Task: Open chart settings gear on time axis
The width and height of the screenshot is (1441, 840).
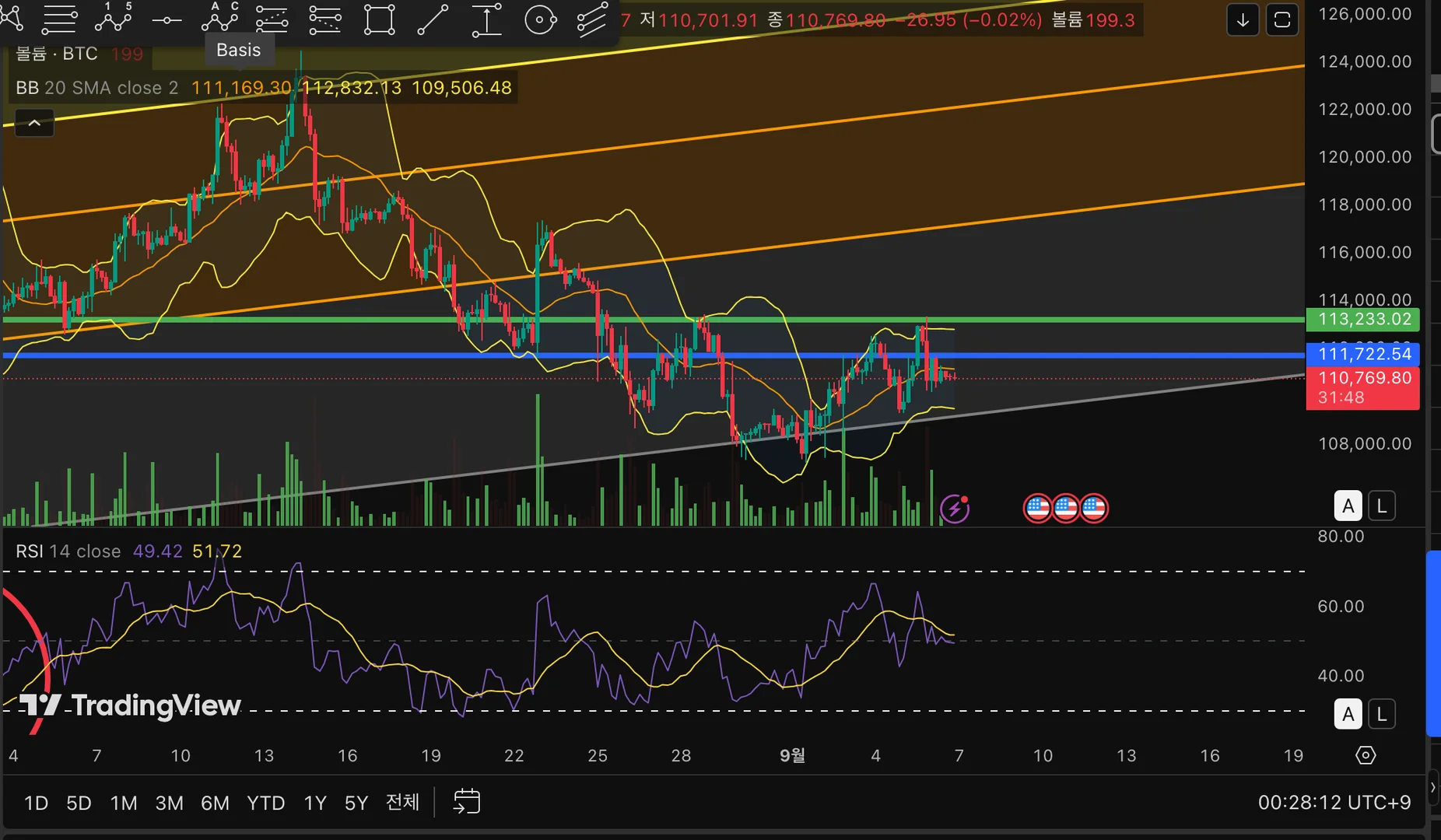Action: coord(1366,755)
